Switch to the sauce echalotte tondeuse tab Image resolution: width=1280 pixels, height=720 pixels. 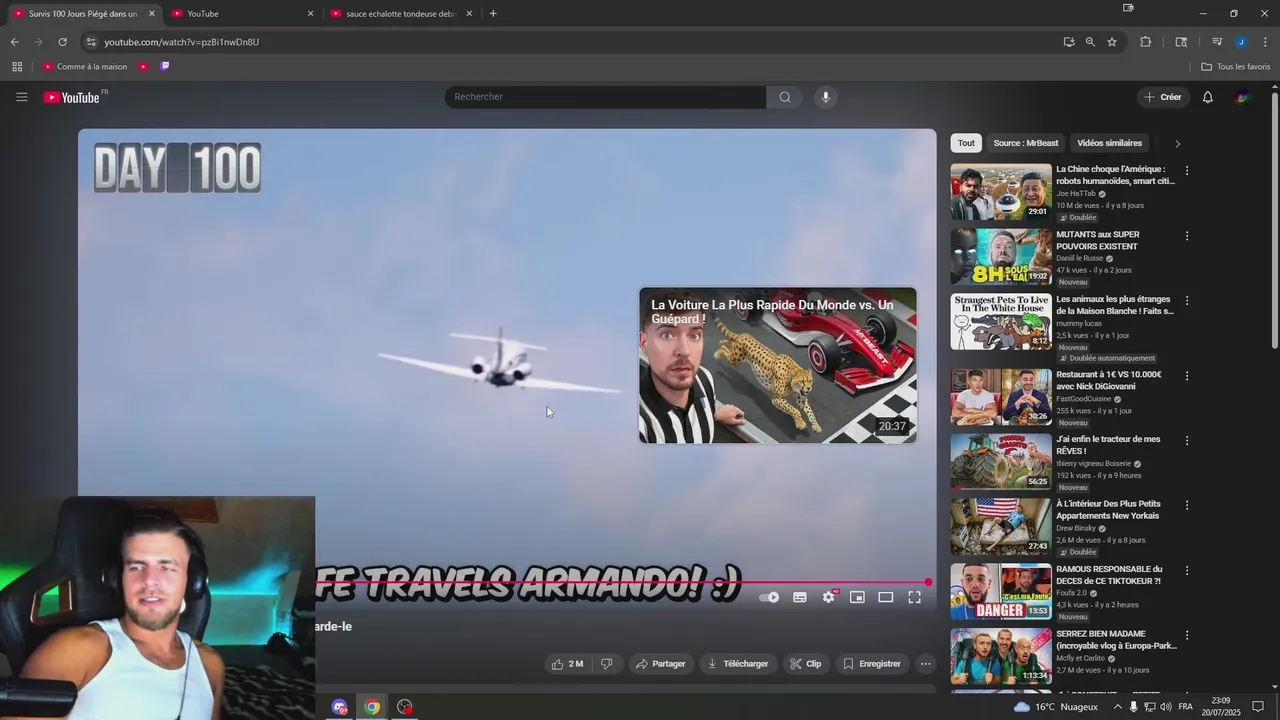(399, 14)
